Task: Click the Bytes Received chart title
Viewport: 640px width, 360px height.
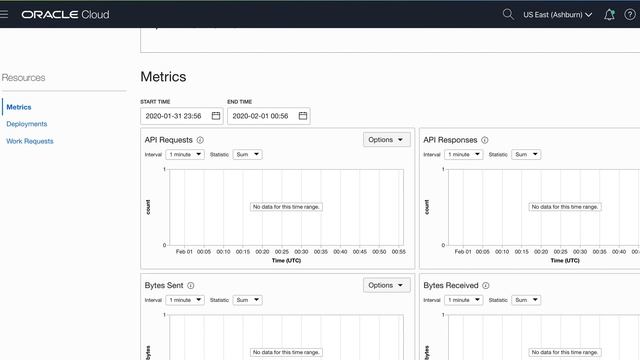Action: (451, 286)
